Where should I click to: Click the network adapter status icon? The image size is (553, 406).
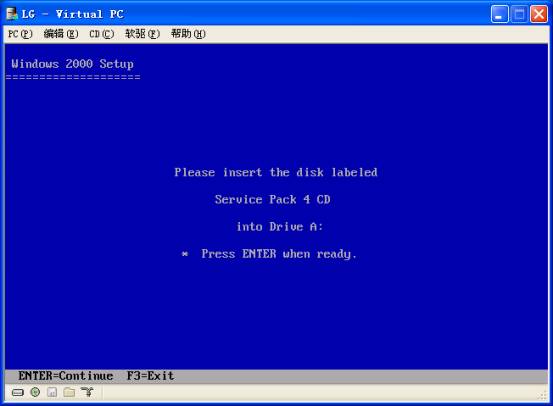[87, 392]
